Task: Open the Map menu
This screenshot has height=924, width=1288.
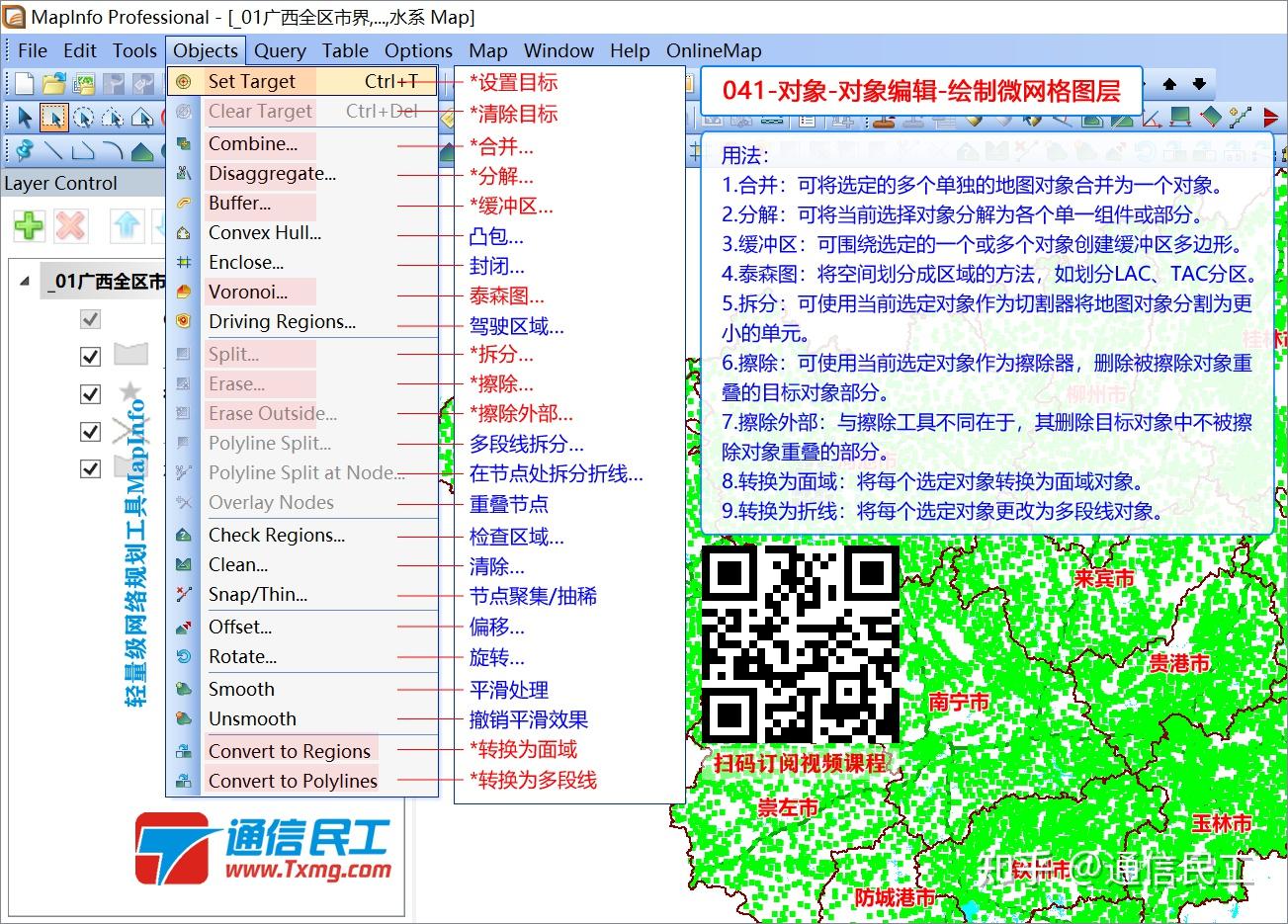Action: [488, 50]
